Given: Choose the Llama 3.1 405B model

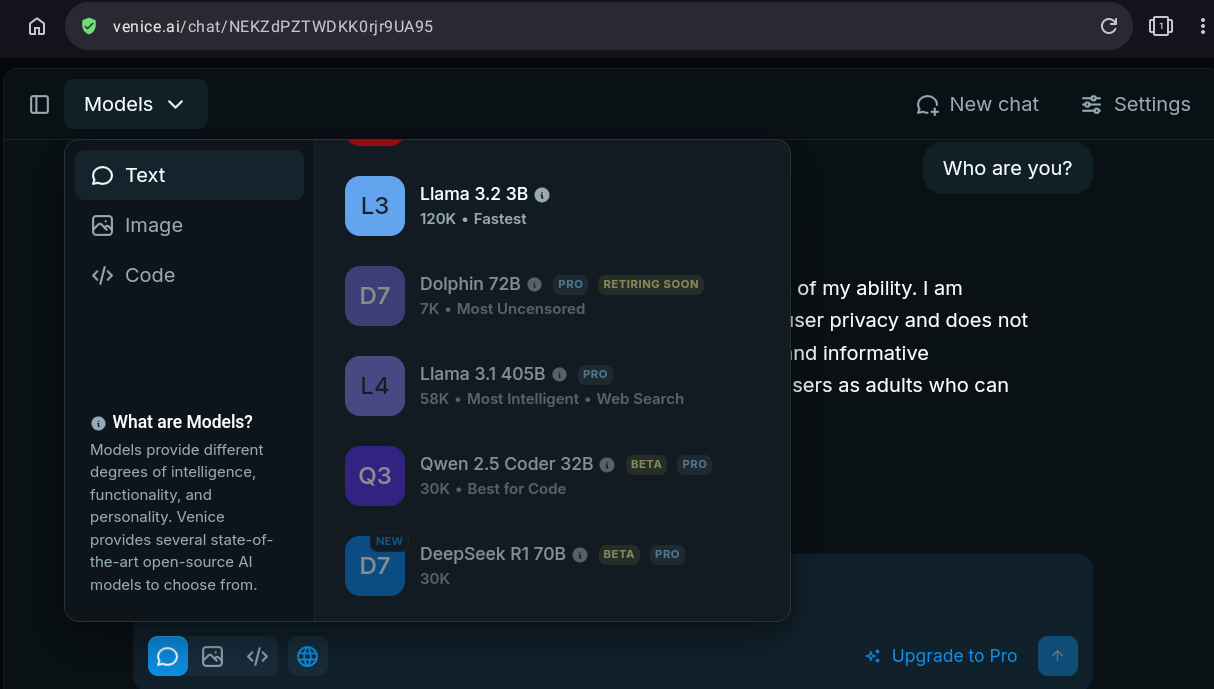Looking at the screenshot, I should coord(552,386).
